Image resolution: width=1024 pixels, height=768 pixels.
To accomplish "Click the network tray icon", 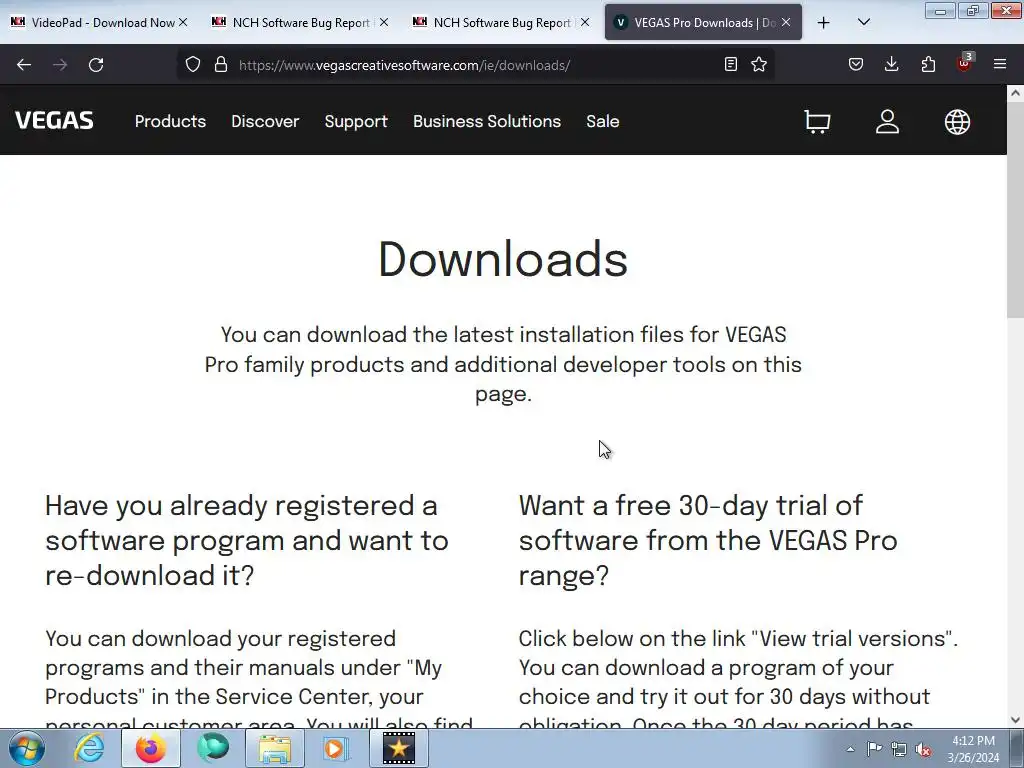I will click(899, 750).
